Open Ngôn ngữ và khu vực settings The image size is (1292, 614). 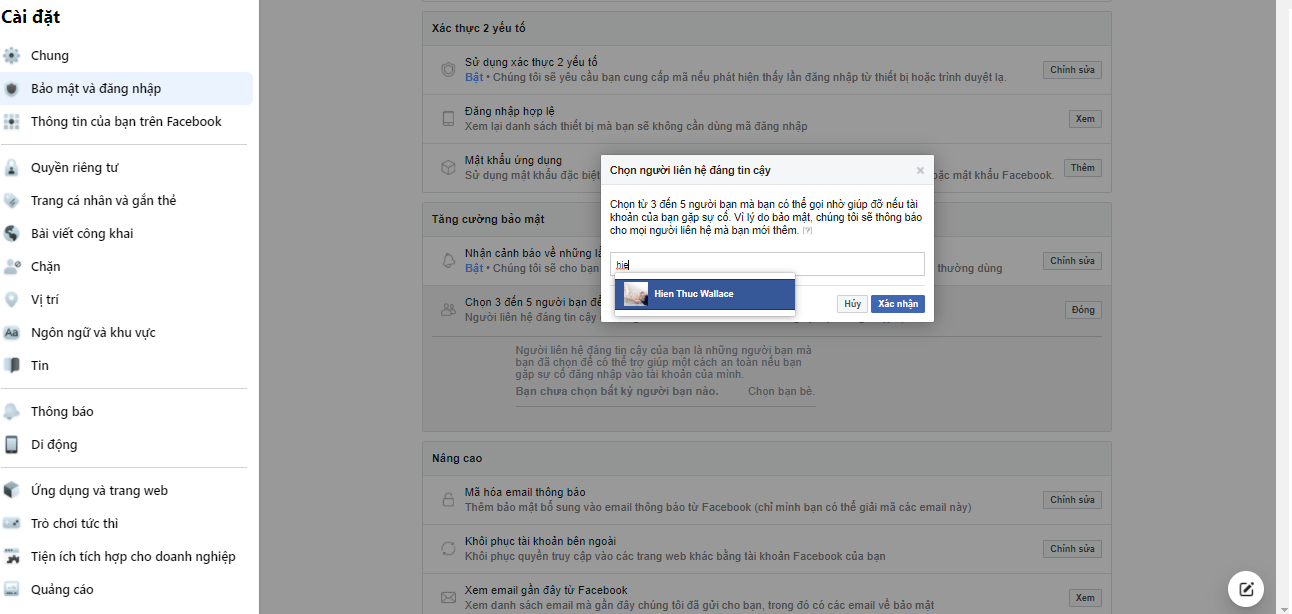[x=126, y=333]
